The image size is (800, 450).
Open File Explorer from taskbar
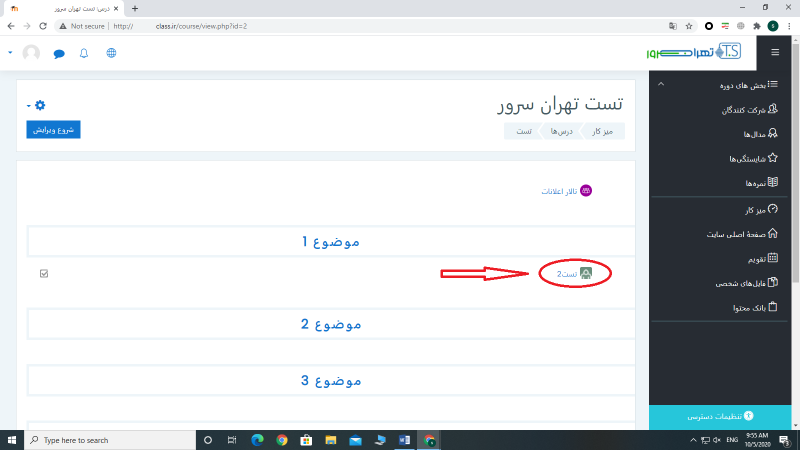point(331,440)
